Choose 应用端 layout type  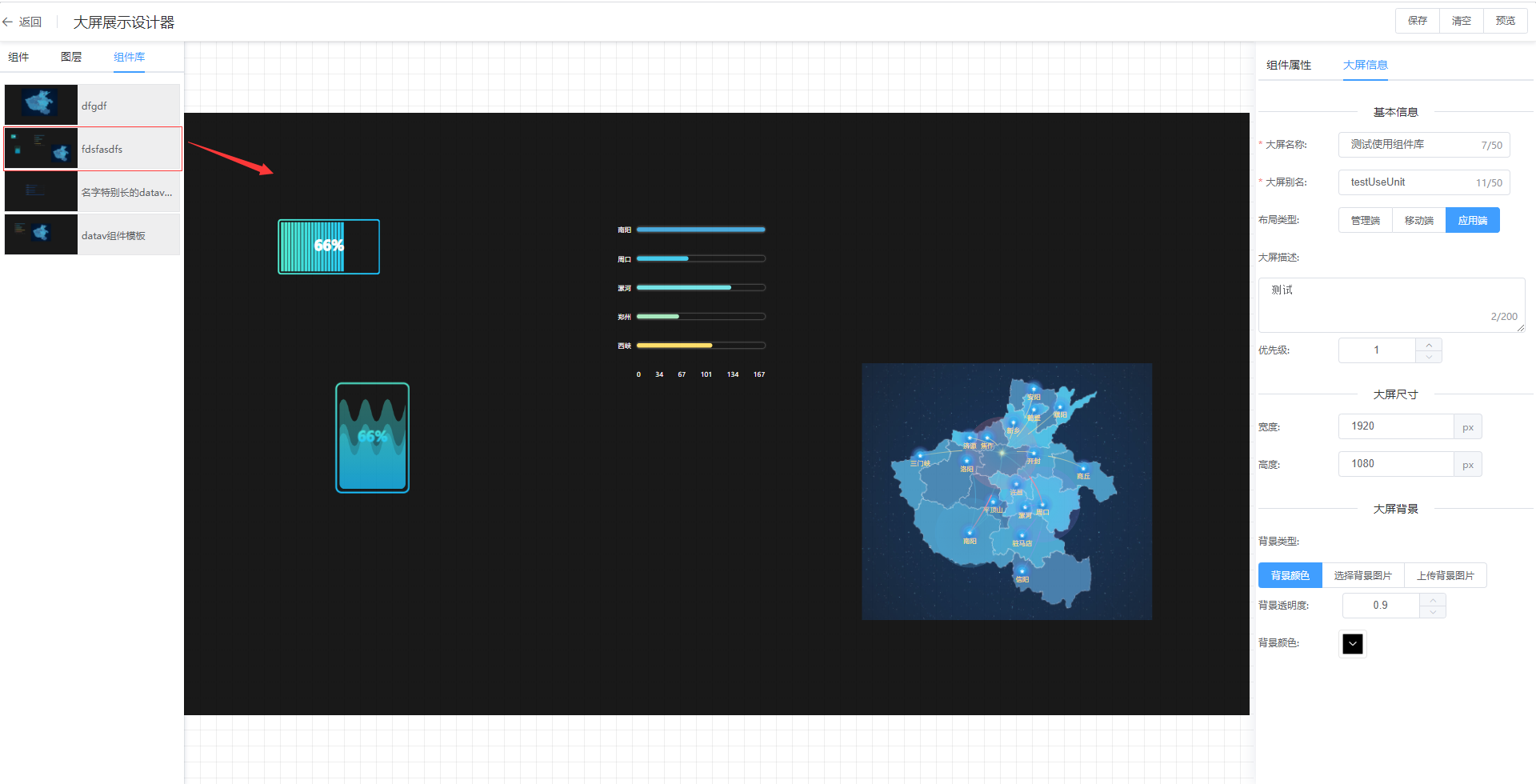click(x=1473, y=220)
